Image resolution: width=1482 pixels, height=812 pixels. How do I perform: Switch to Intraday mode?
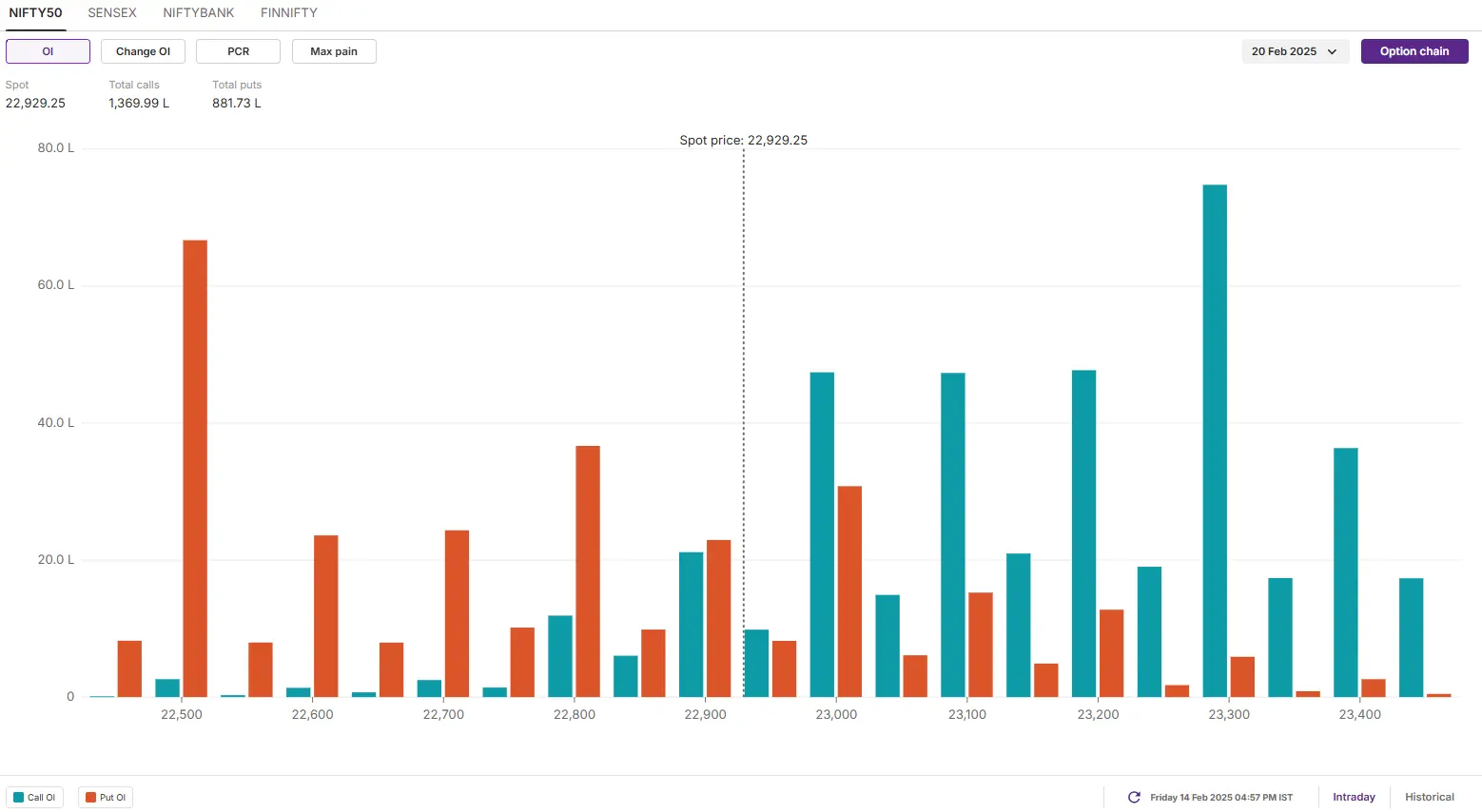click(x=1354, y=797)
